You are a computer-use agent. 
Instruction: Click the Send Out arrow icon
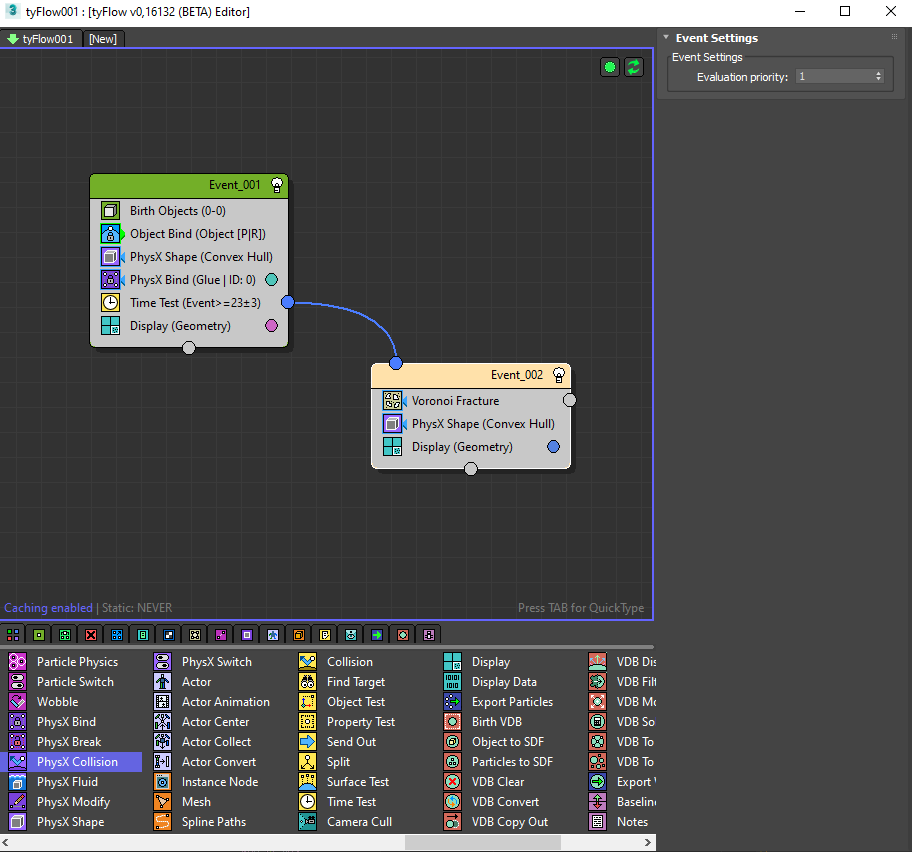pos(308,742)
